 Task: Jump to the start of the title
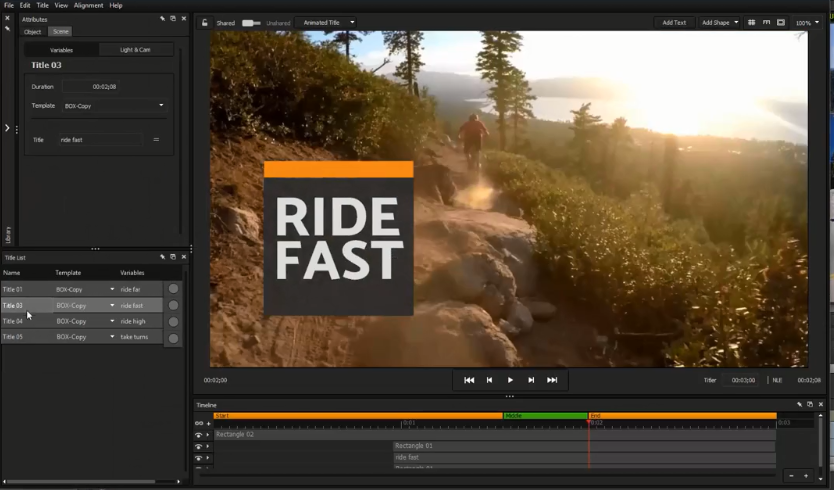[x=469, y=380]
